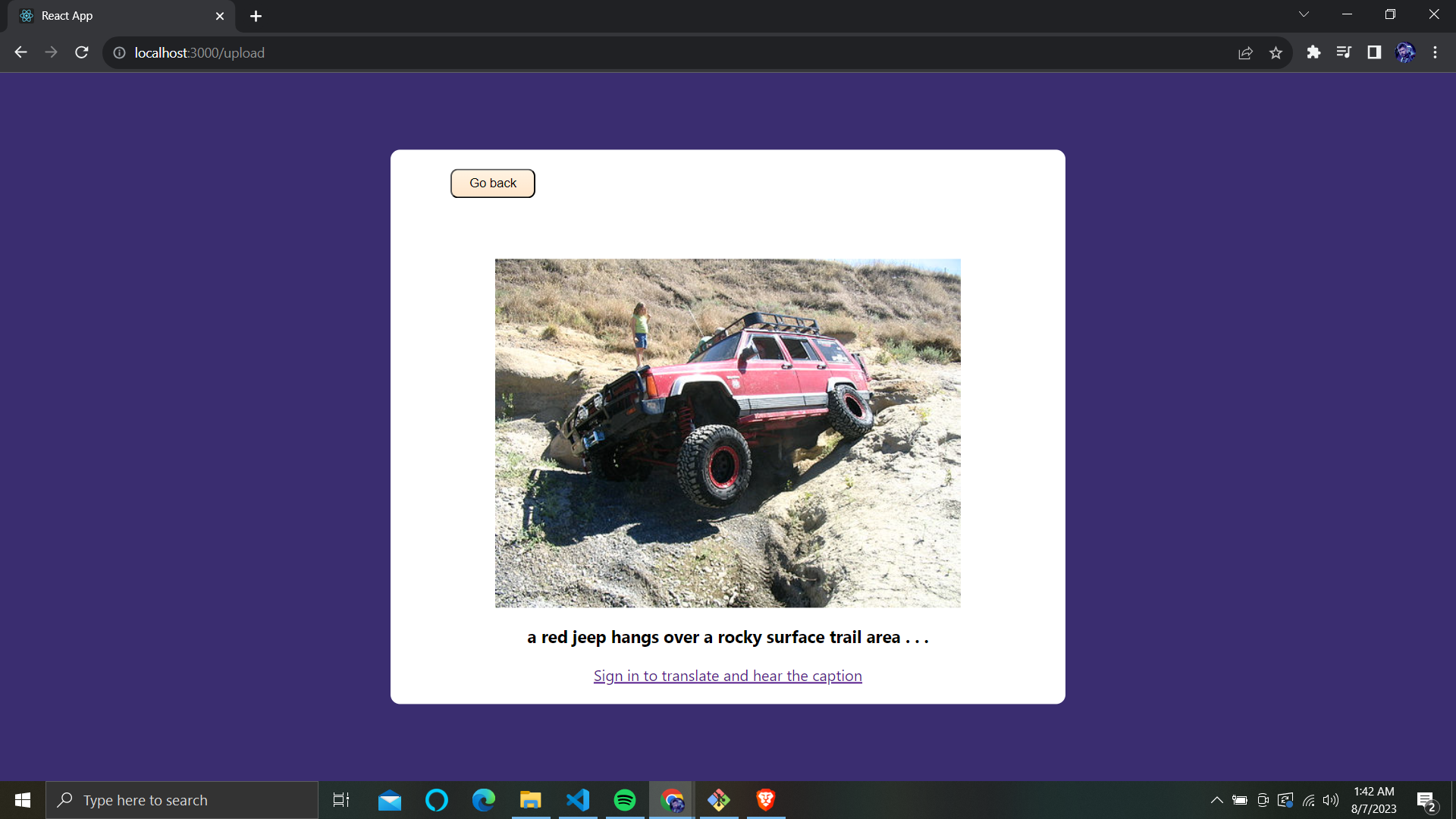Launch Brave browser from the taskbar
The image size is (1456, 819).
(x=765, y=799)
